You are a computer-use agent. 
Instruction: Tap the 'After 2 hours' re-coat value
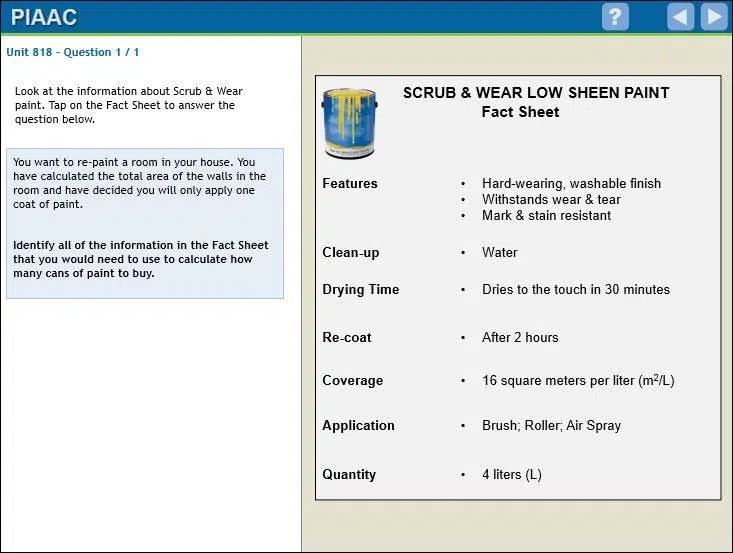click(x=520, y=338)
